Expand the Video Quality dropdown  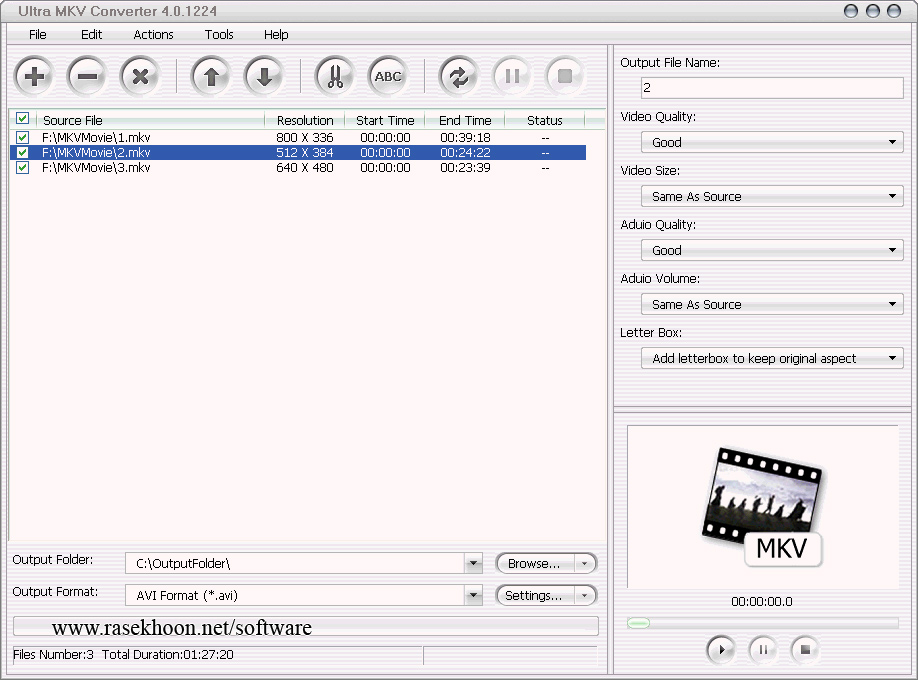coord(772,143)
